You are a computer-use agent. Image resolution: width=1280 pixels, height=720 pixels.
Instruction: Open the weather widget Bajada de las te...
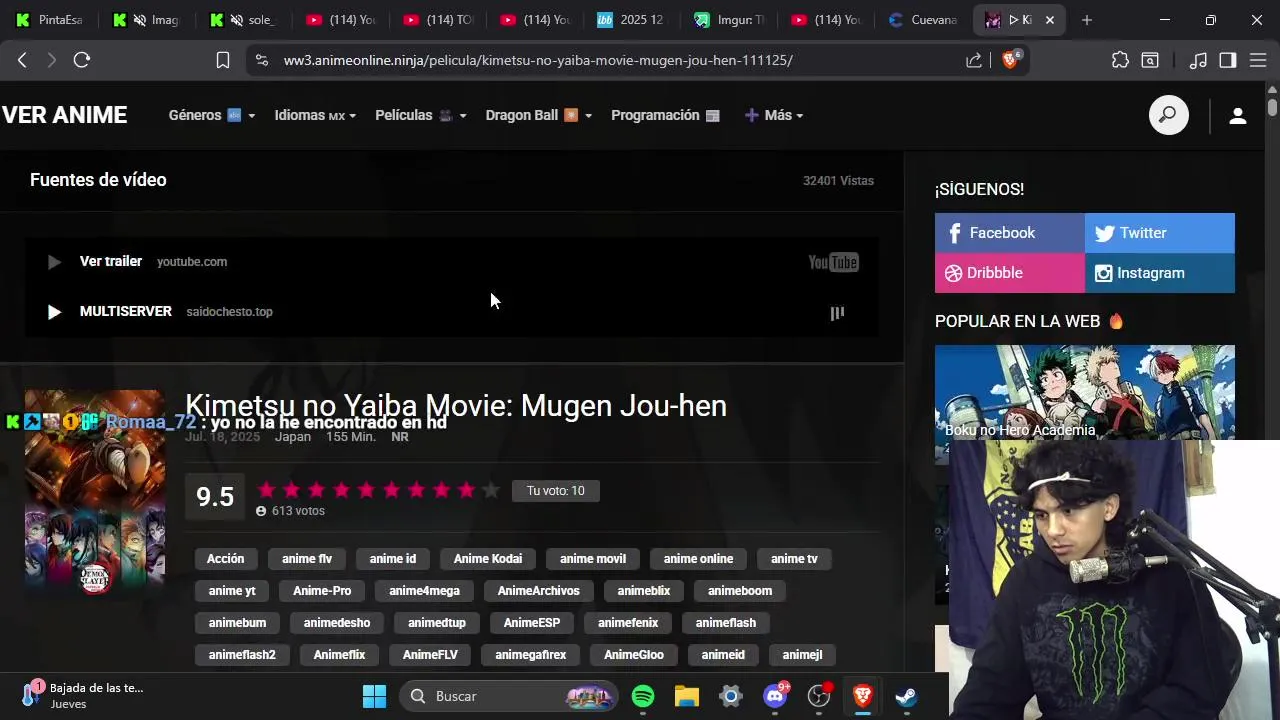tap(85, 695)
